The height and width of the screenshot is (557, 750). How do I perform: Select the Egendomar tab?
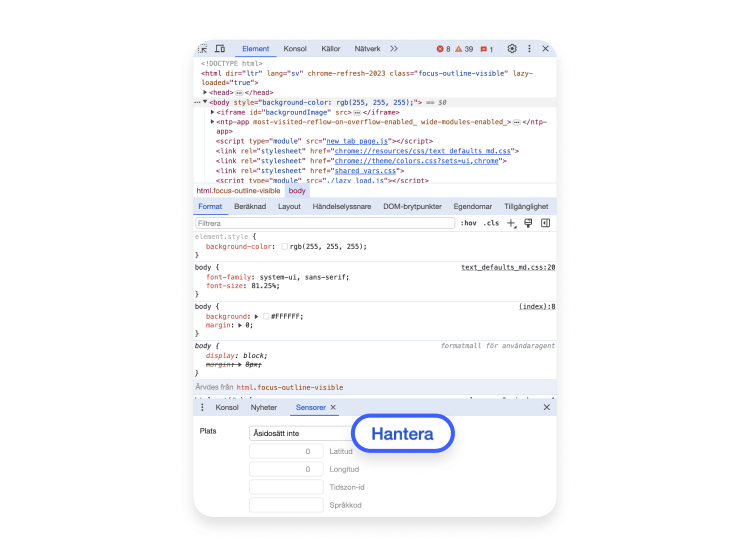tap(473, 207)
